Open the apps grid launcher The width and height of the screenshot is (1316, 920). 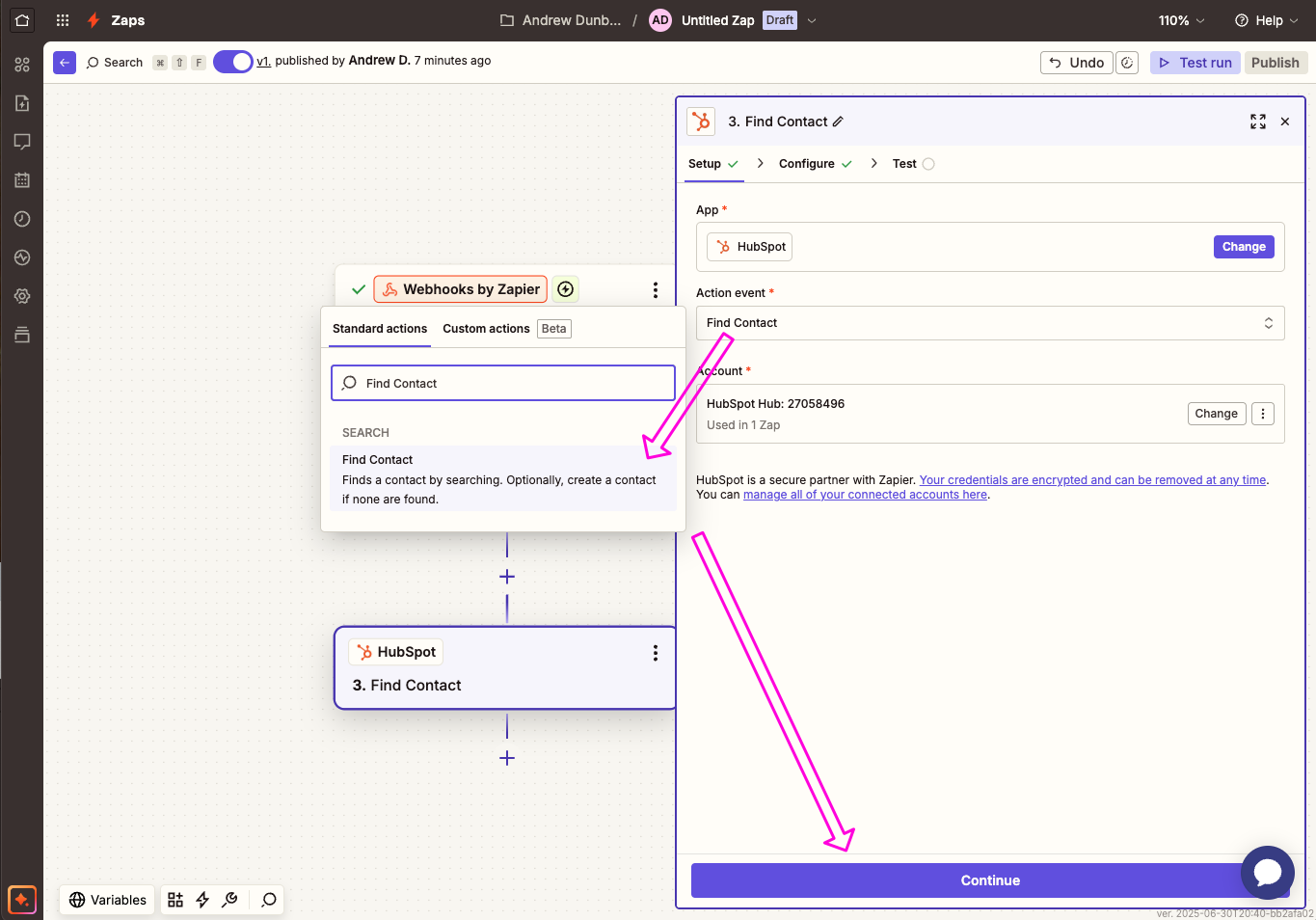coord(63,20)
